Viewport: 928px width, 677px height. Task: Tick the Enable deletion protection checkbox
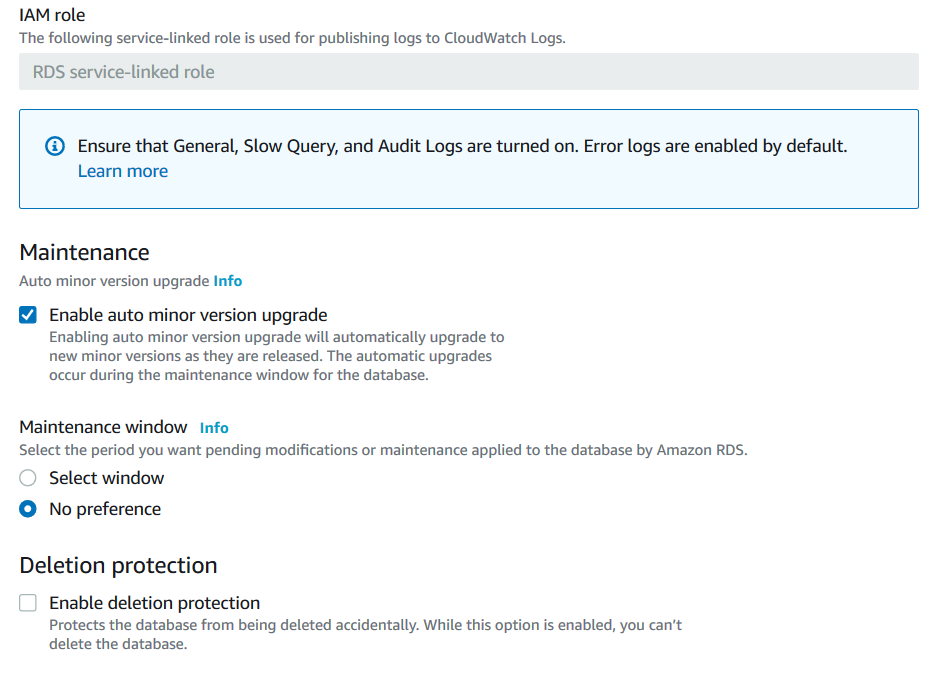pos(28,603)
